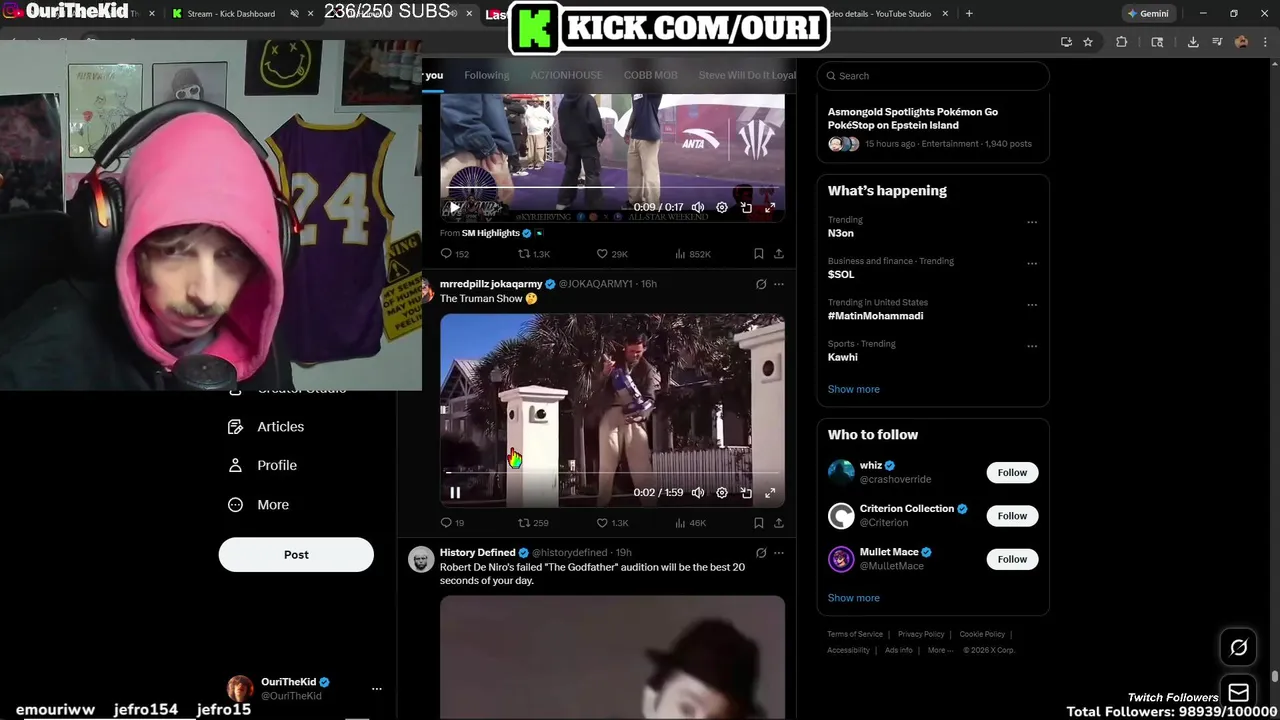
Task: Open SM Highlights source link
Action: coord(490,233)
